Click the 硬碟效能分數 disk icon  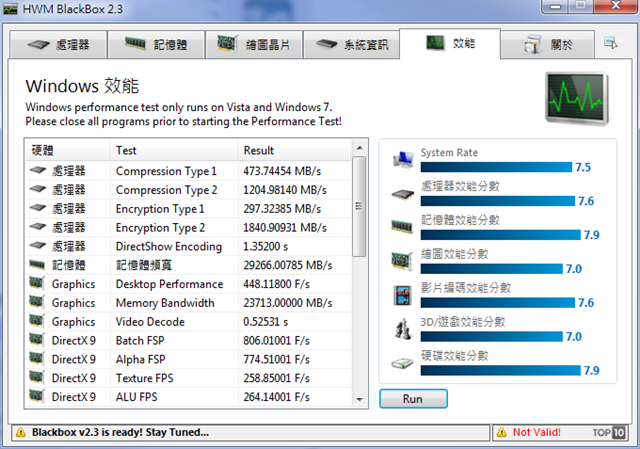click(402, 363)
